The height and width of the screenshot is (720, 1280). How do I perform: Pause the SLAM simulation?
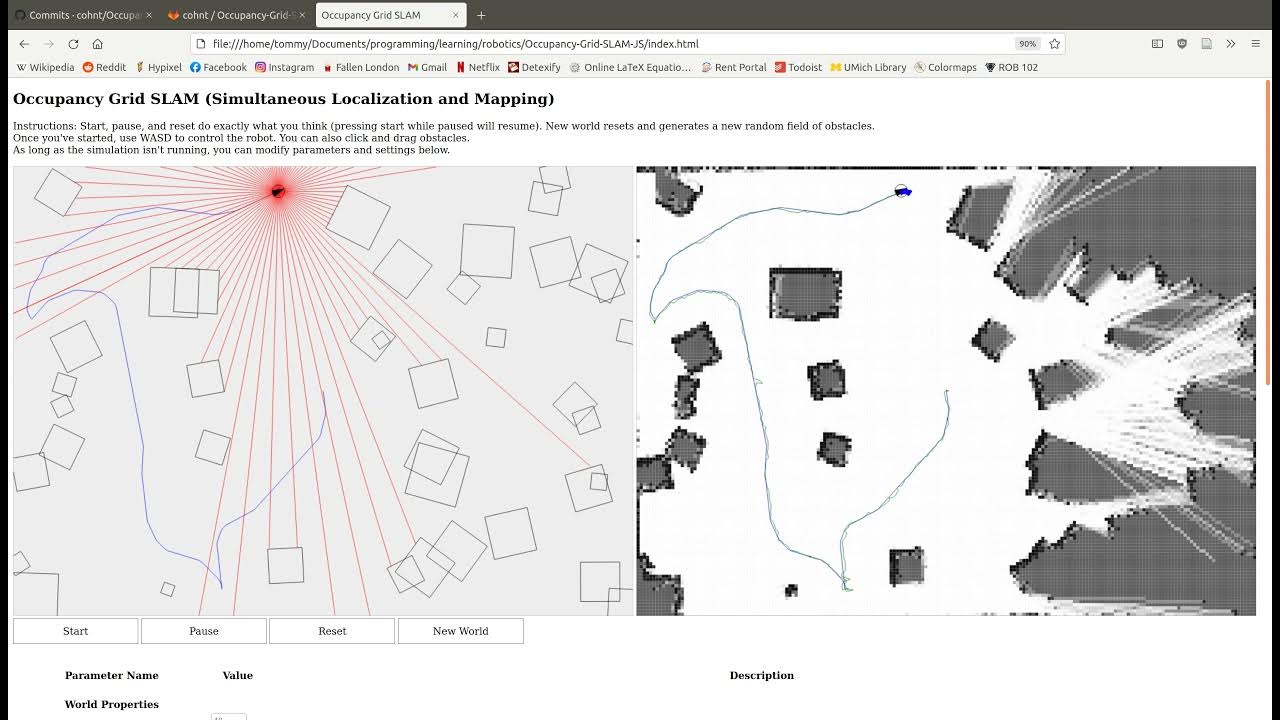coord(204,631)
